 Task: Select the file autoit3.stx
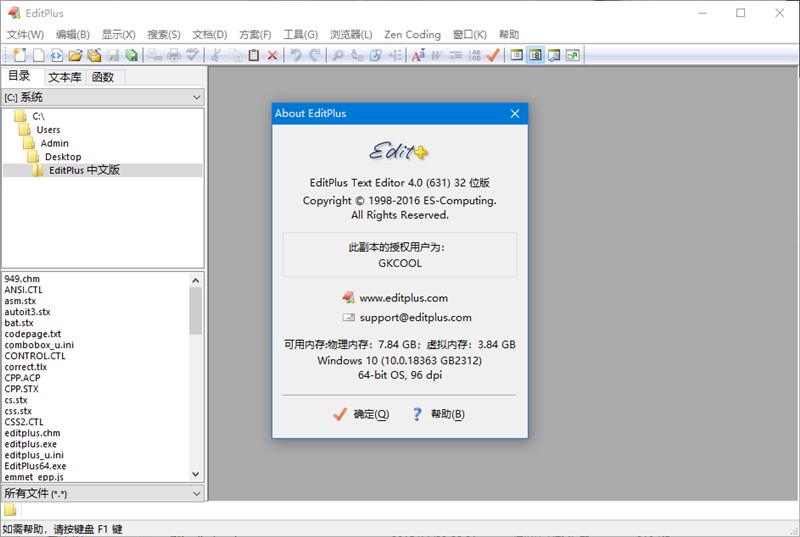[x=28, y=312]
